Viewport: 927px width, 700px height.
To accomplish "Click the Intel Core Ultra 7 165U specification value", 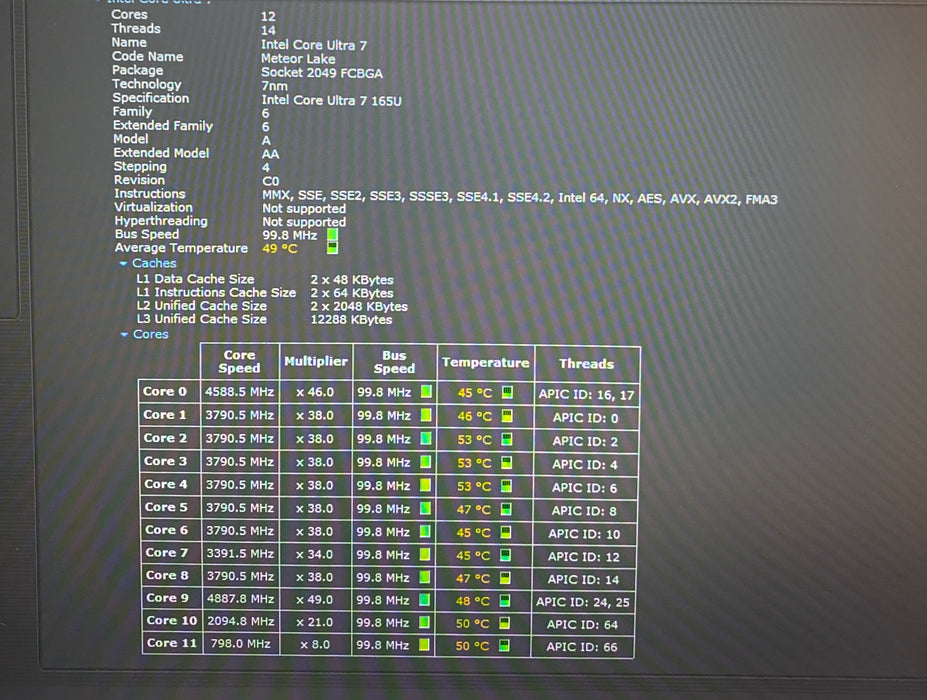I will [332, 101].
